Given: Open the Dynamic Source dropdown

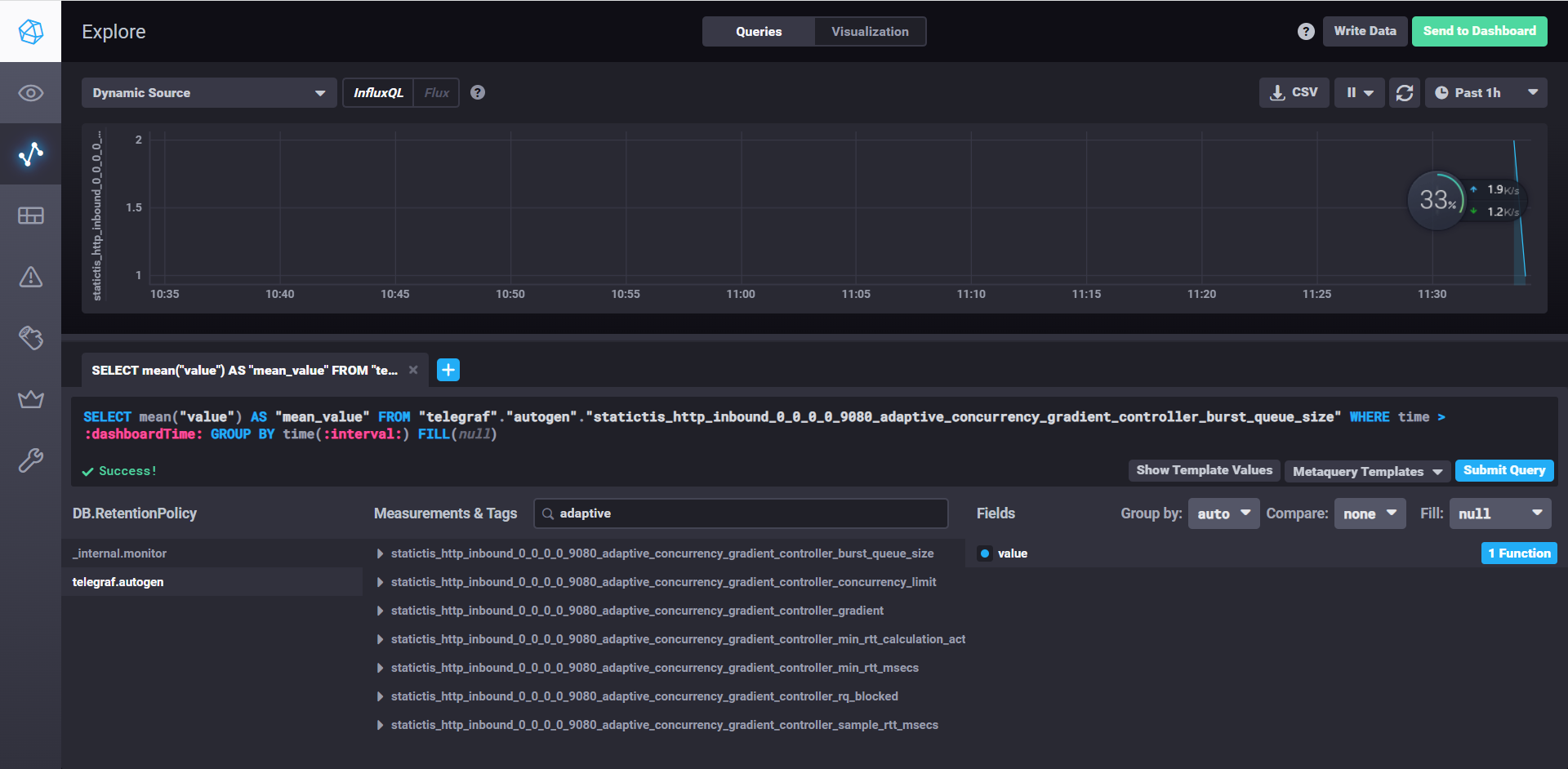Looking at the screenshot, I should click(208, 93).
